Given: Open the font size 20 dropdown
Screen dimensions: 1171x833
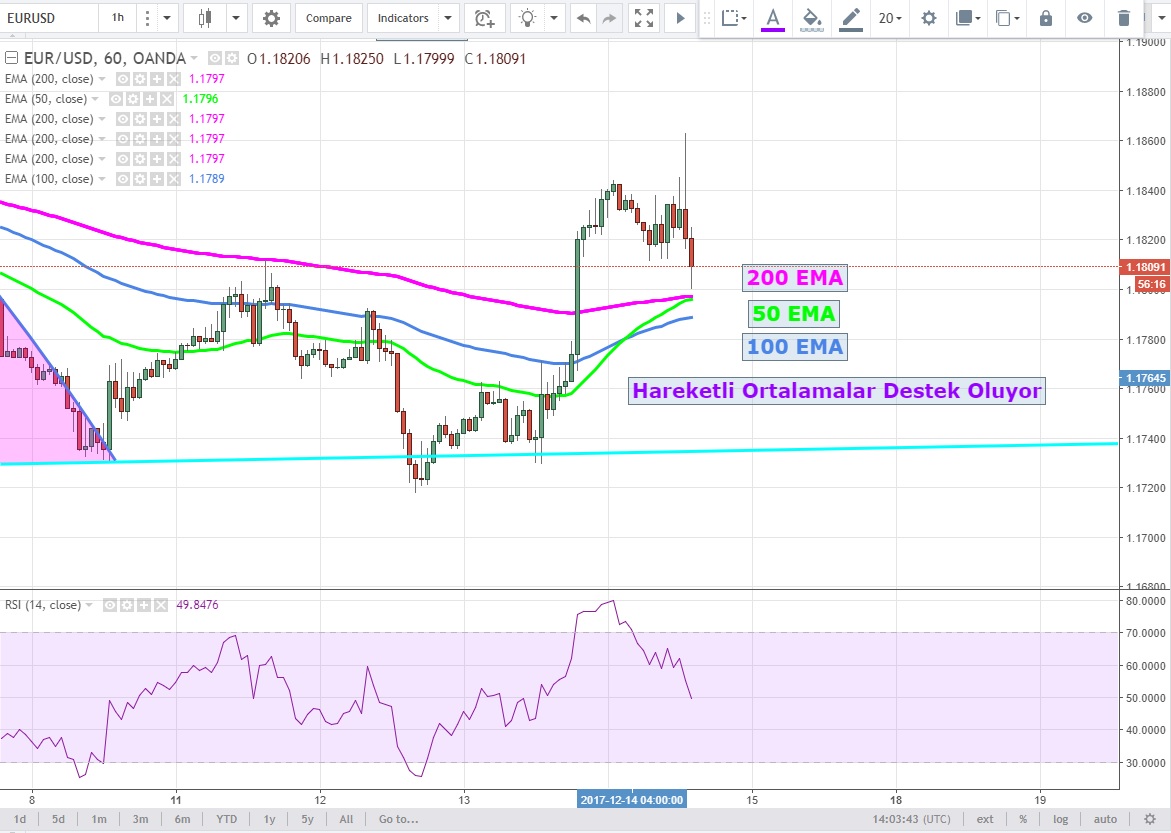Looking at the screenshot, I should [889, 18].
